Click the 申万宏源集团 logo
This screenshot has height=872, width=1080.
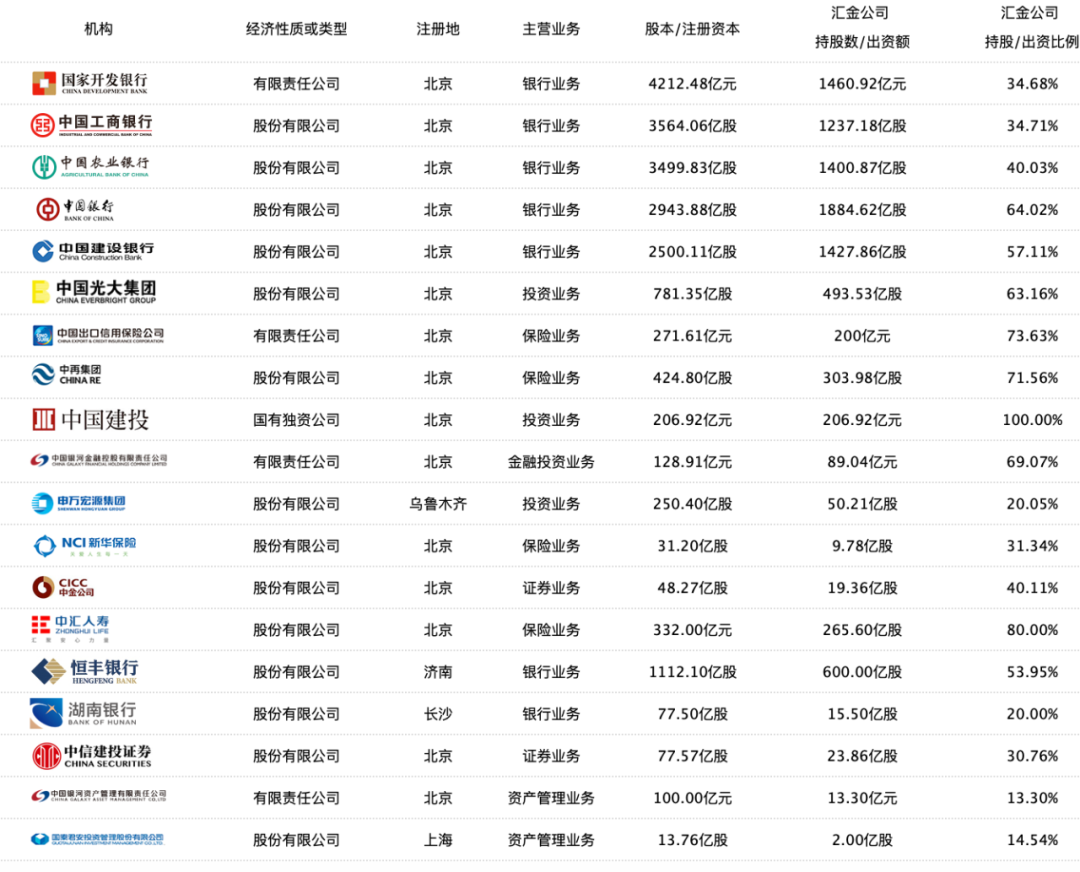coord(79,504)
